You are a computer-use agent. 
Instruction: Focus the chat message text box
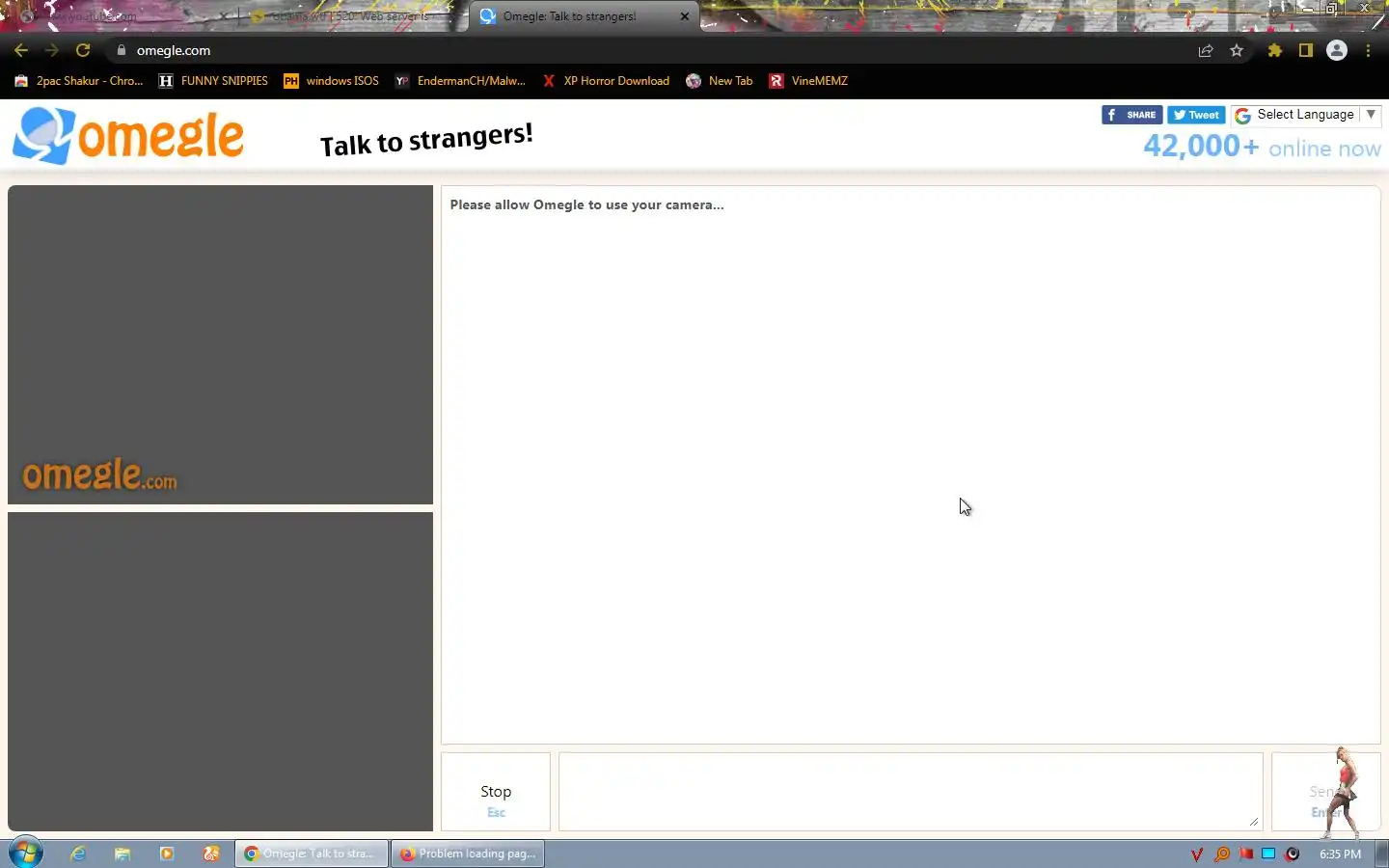coord(911,792)
